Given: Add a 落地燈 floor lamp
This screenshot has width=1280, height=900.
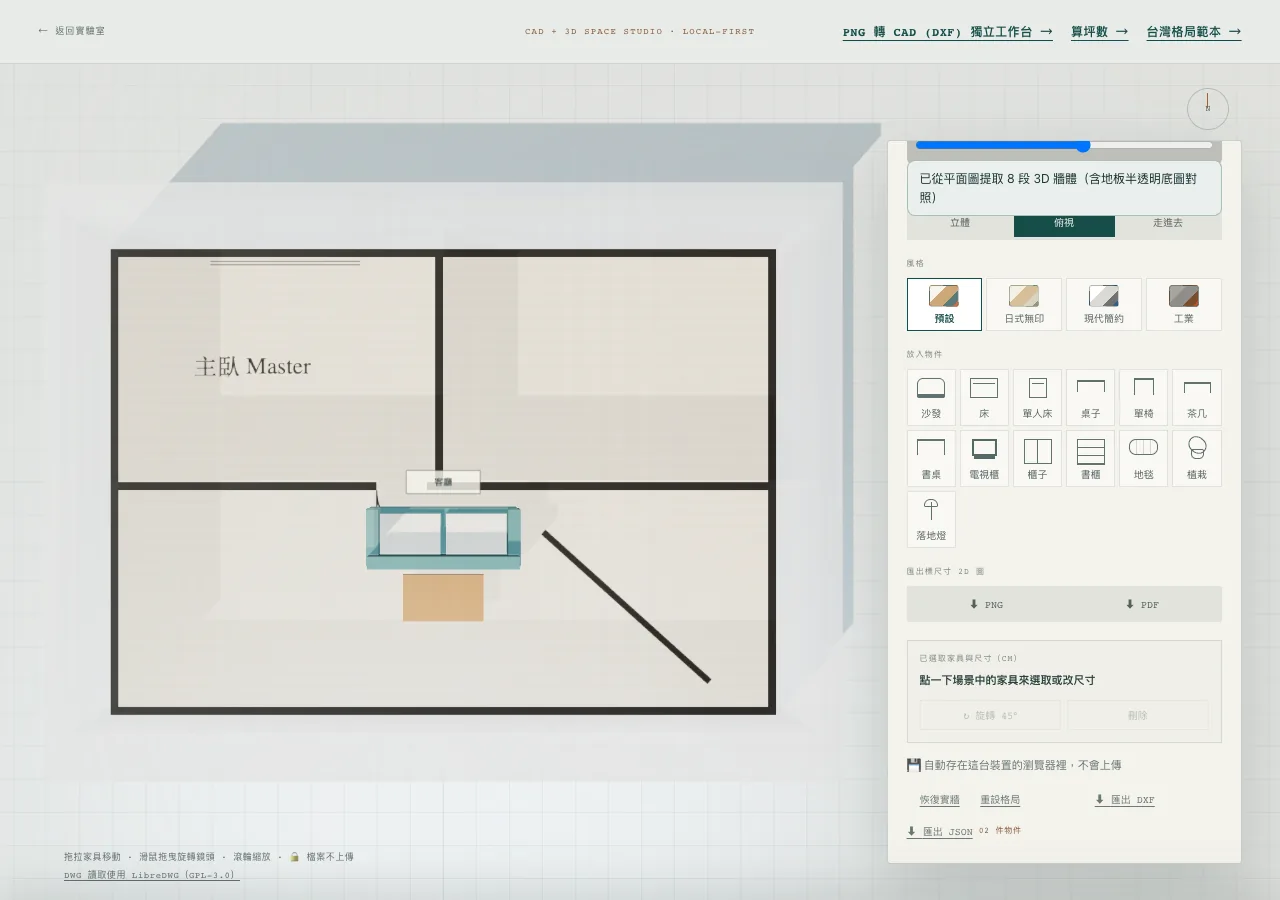Looking at the screenshot, I should [x=931, y=520].
